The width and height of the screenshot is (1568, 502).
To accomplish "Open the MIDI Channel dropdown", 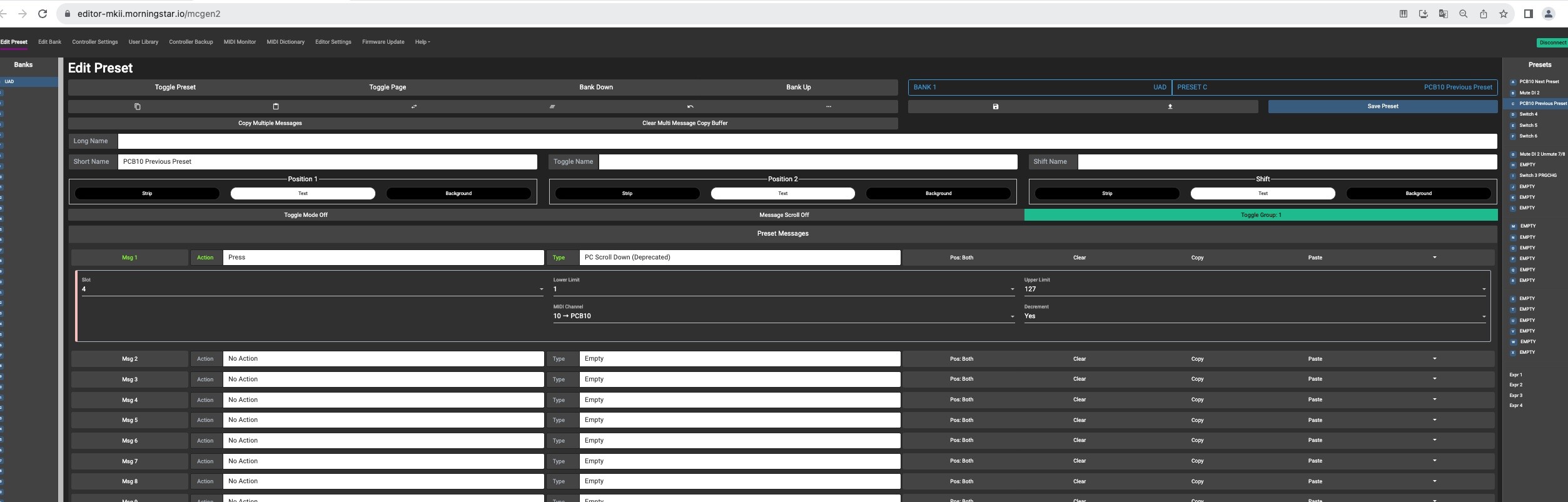I will 784,316.
